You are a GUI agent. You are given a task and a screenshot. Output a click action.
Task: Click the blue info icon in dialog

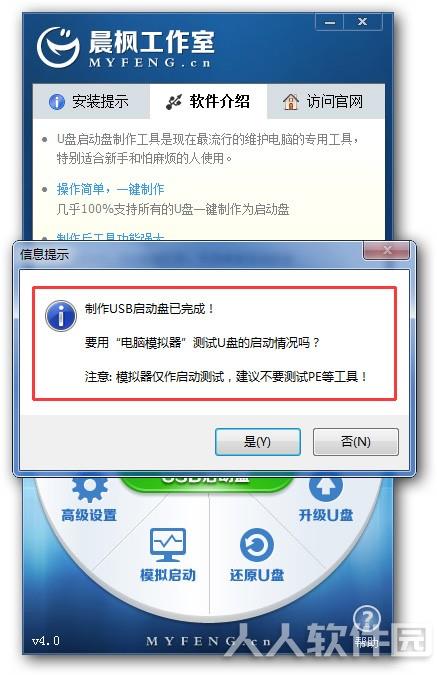[x=61, y=316]
